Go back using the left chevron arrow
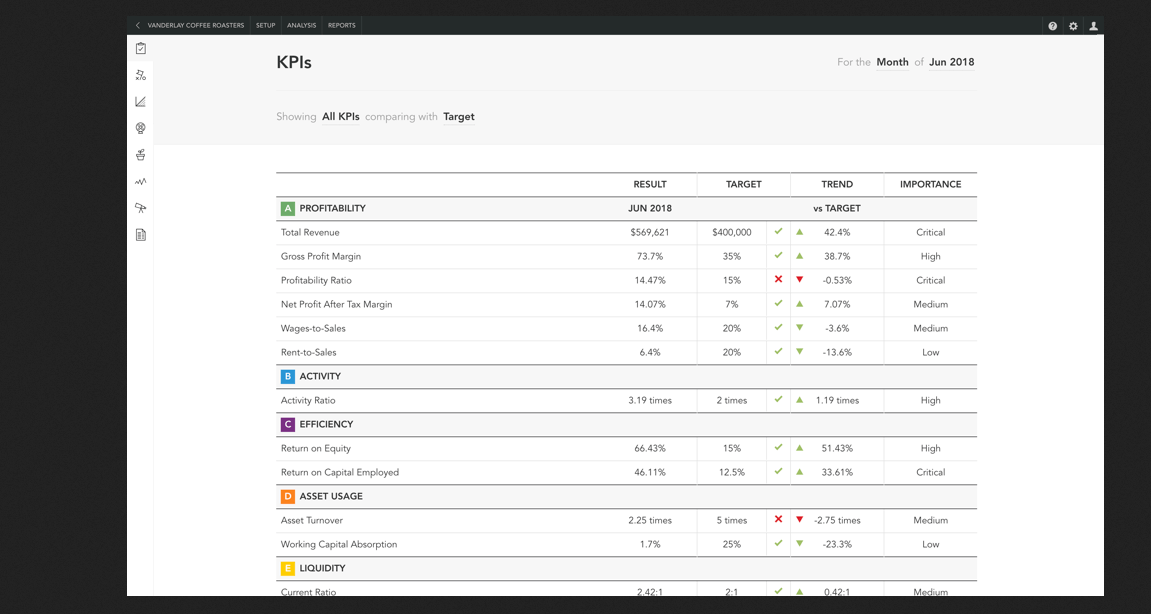The width and height of the screenshot is (1151, 614). (x=138, y=26)
